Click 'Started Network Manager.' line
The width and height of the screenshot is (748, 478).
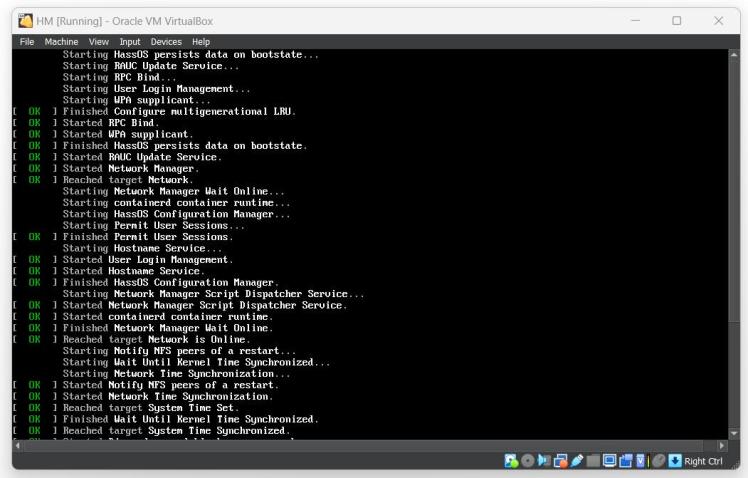click(x=131, y=168)
